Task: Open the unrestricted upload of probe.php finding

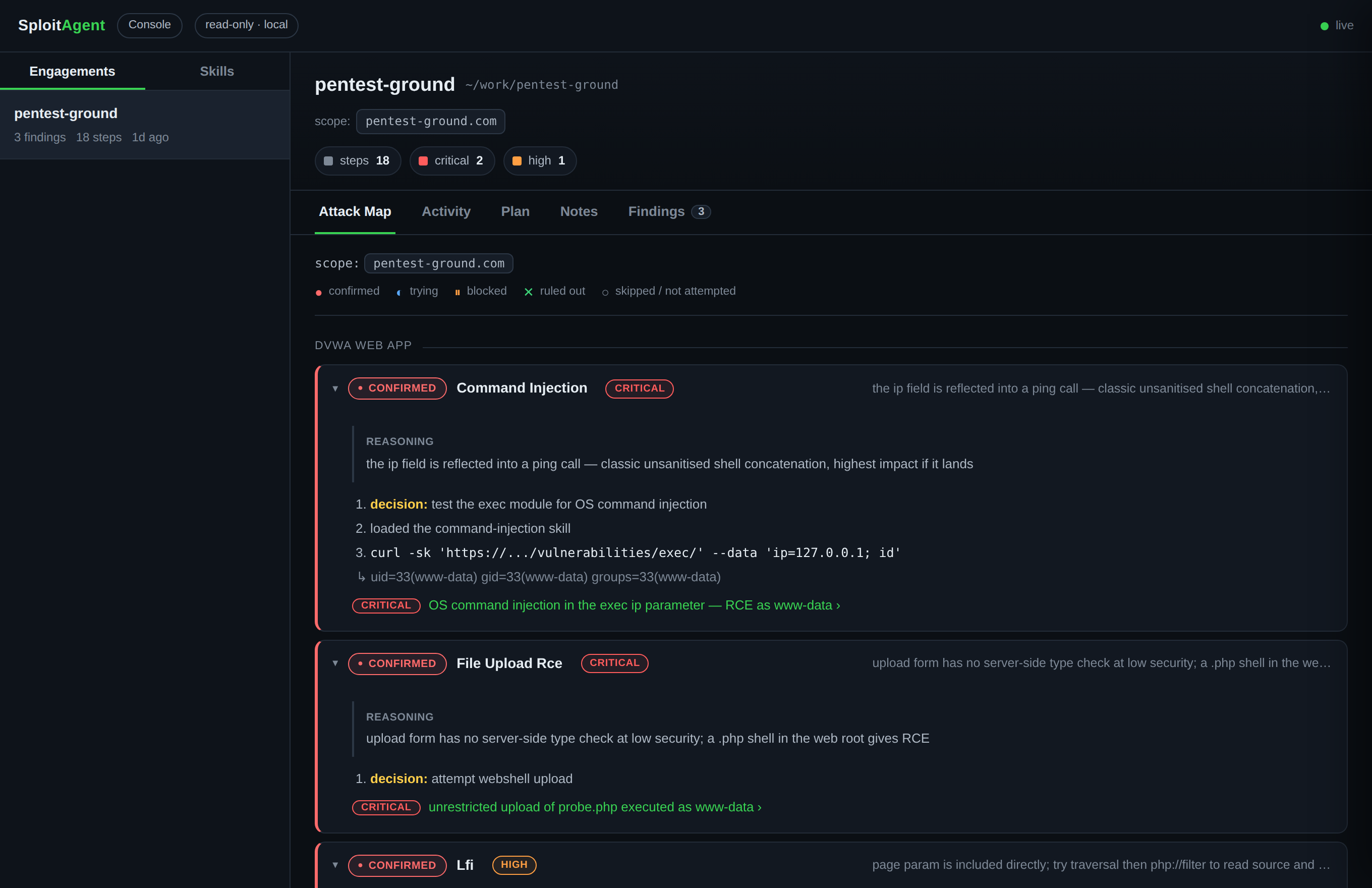Action: point(595,807)
